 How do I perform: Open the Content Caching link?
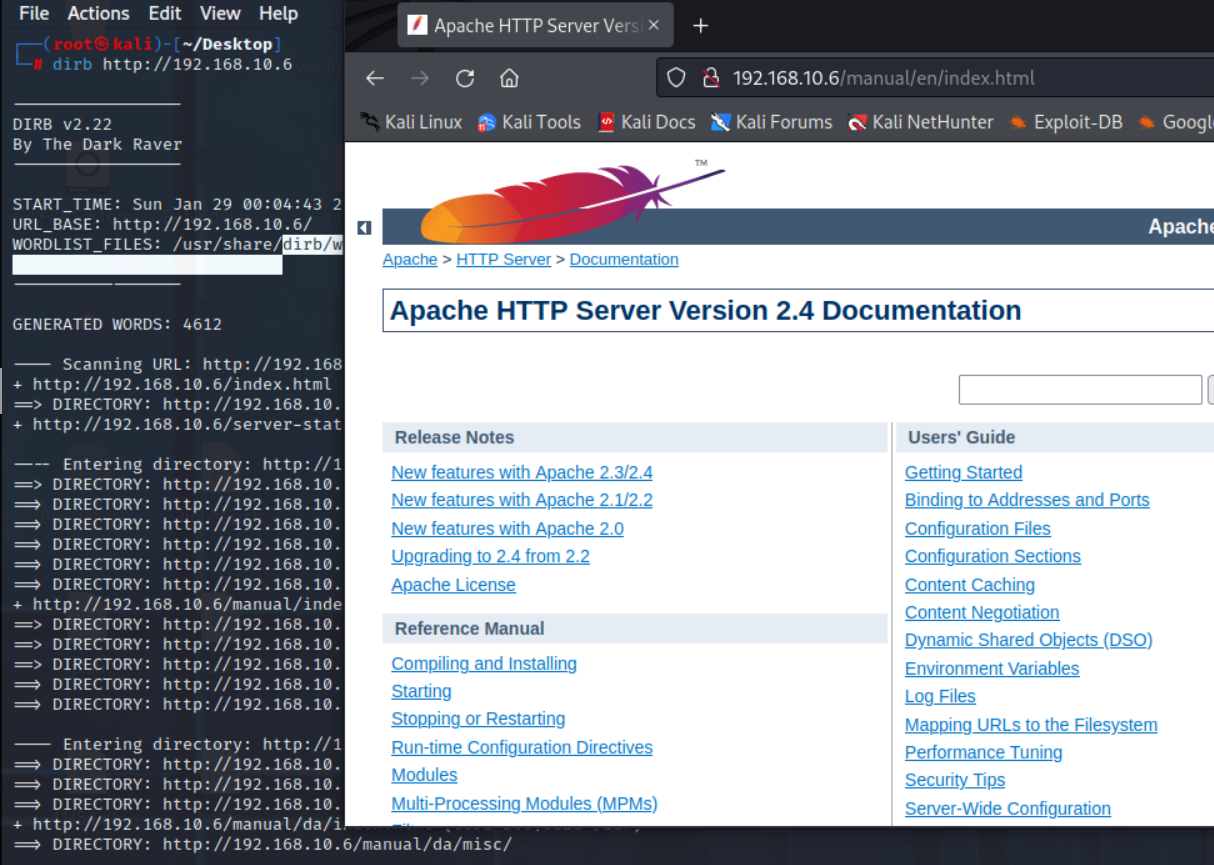coord(970,585)
